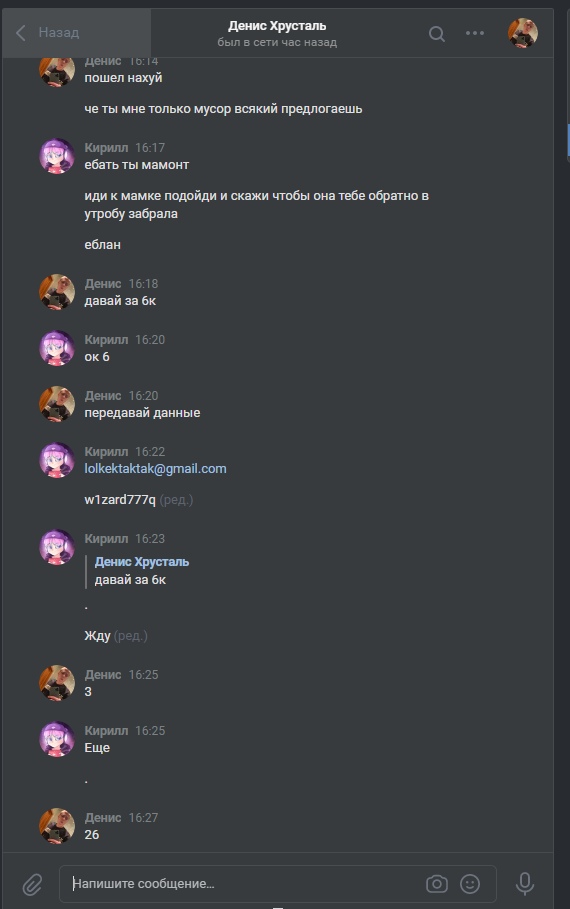
Task: Open the search icon in chat header
Action: [x=437, y=34]
